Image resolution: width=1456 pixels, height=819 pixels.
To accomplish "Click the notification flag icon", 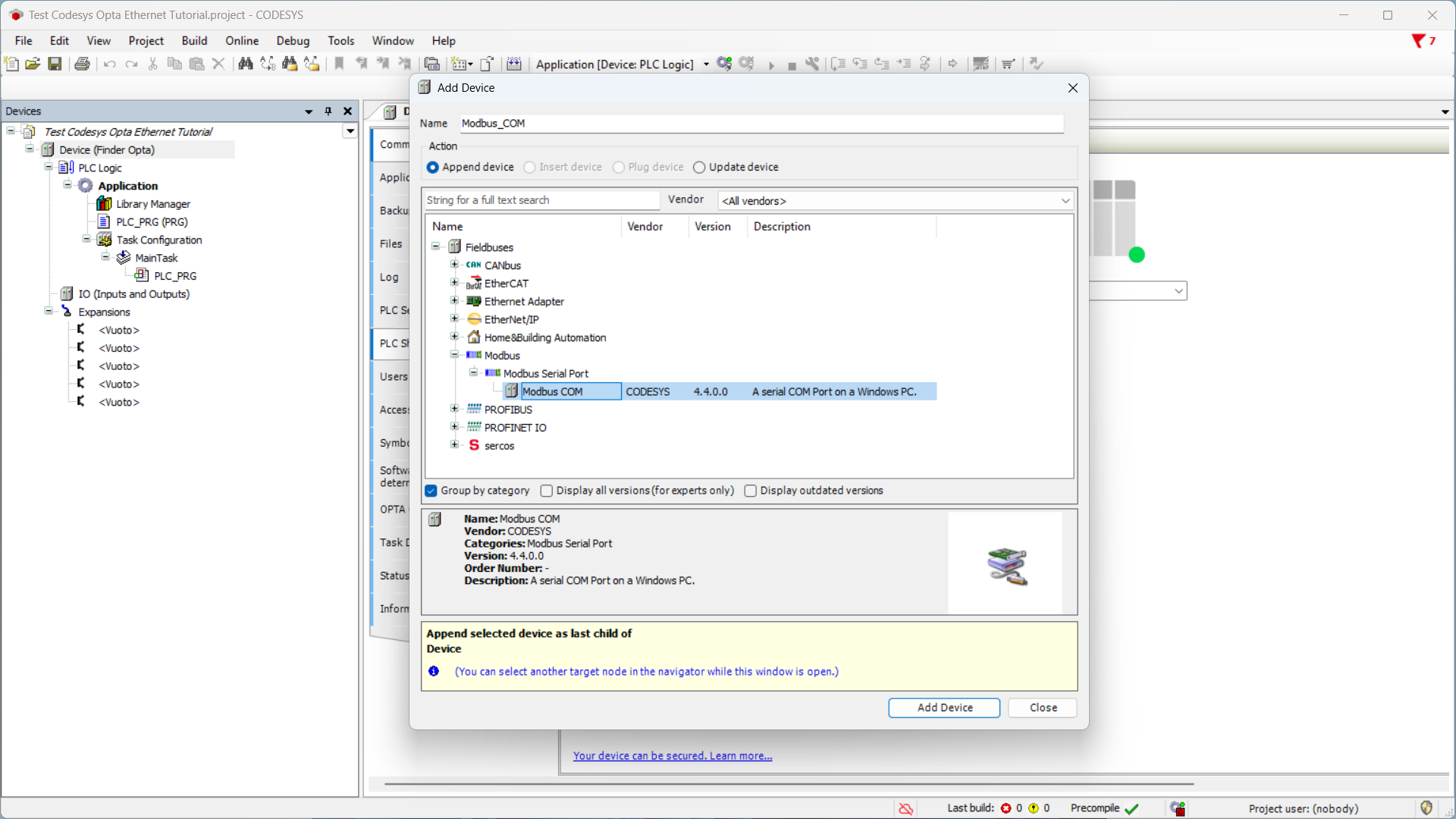I will 1418,41.
